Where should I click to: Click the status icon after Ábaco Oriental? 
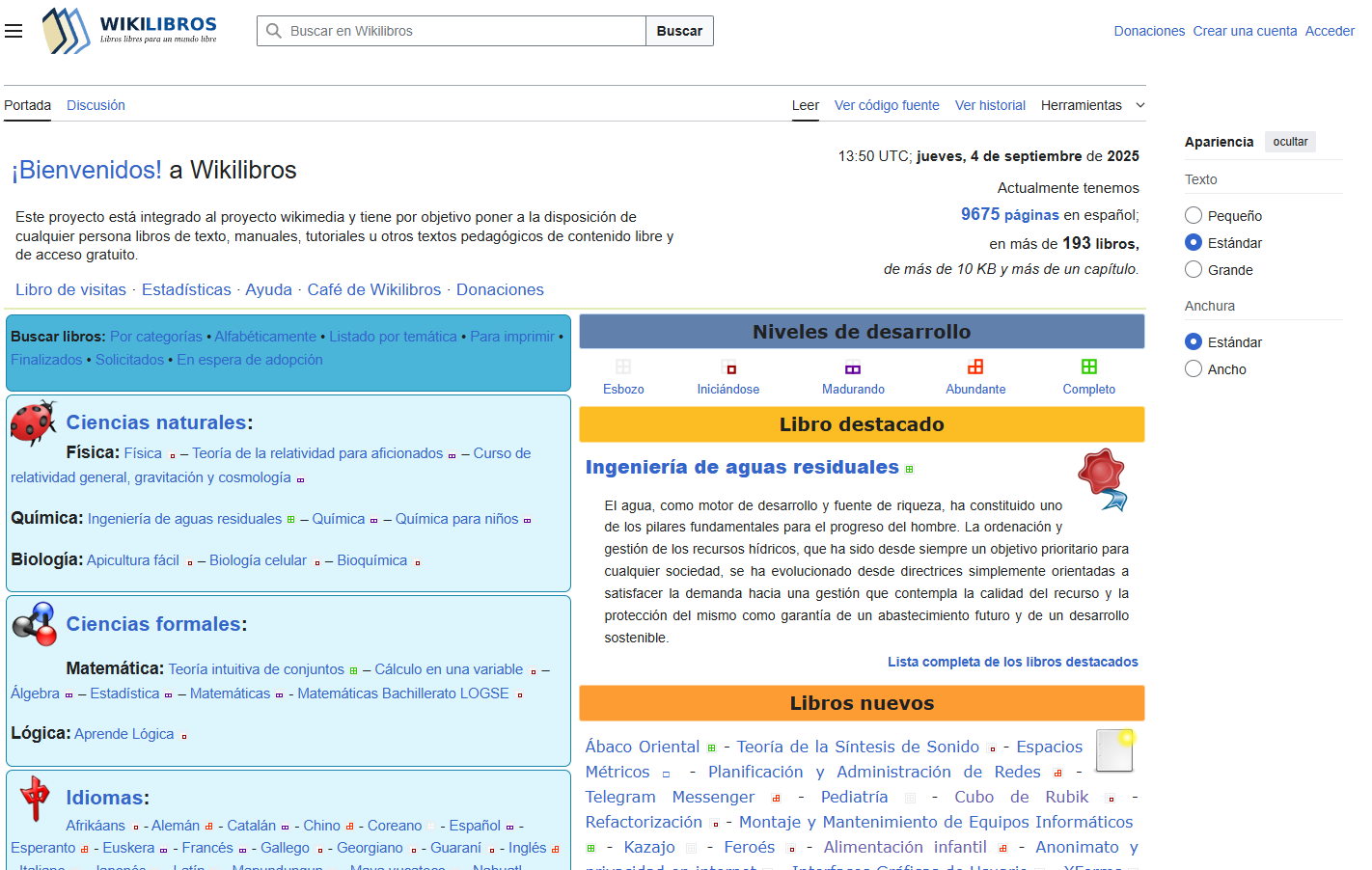[711, 748]
